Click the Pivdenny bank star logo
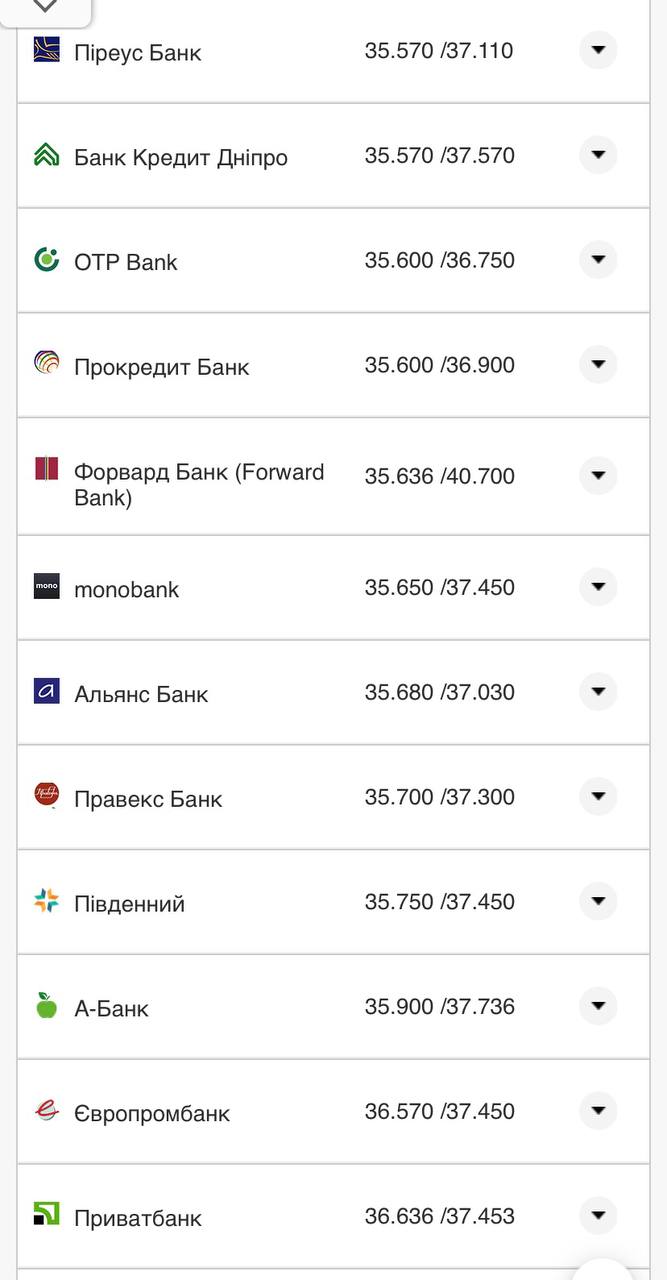Image resolution: width=667 pixels, height=1280 pixels. point(46,898)
